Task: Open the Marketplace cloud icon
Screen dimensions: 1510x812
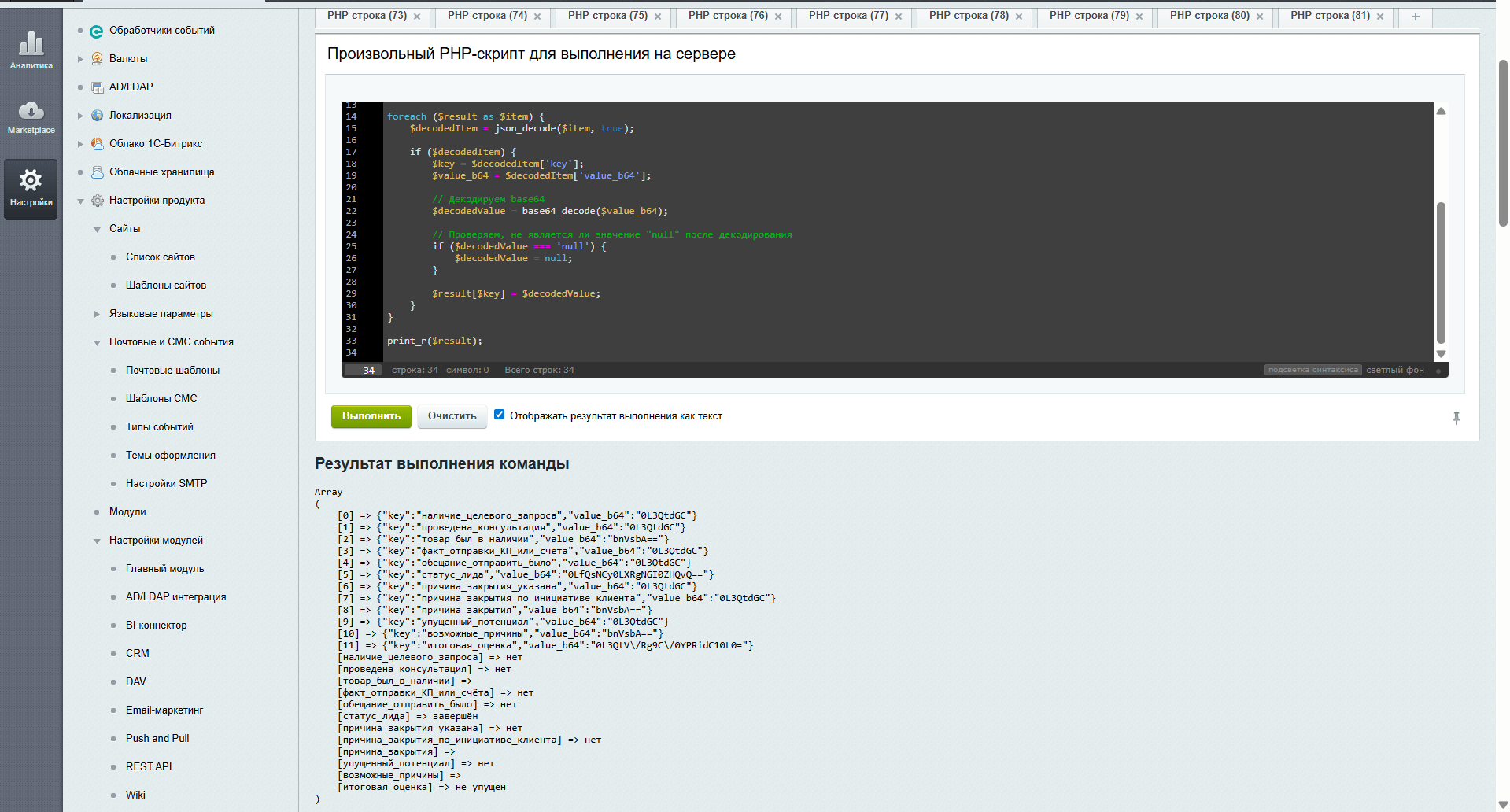Action: click(x=31, y=110)
